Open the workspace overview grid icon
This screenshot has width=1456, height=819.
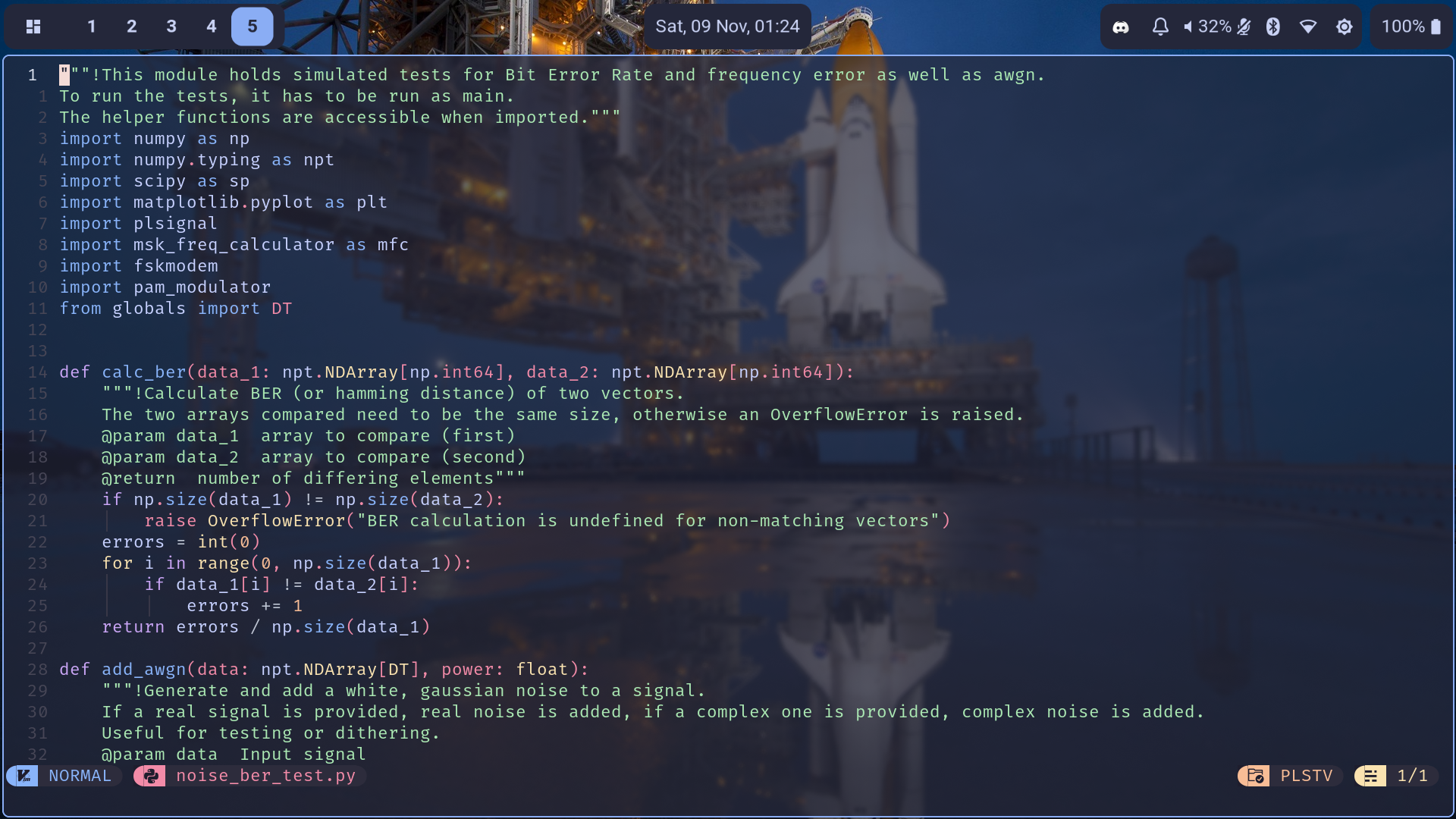(33, 27)
